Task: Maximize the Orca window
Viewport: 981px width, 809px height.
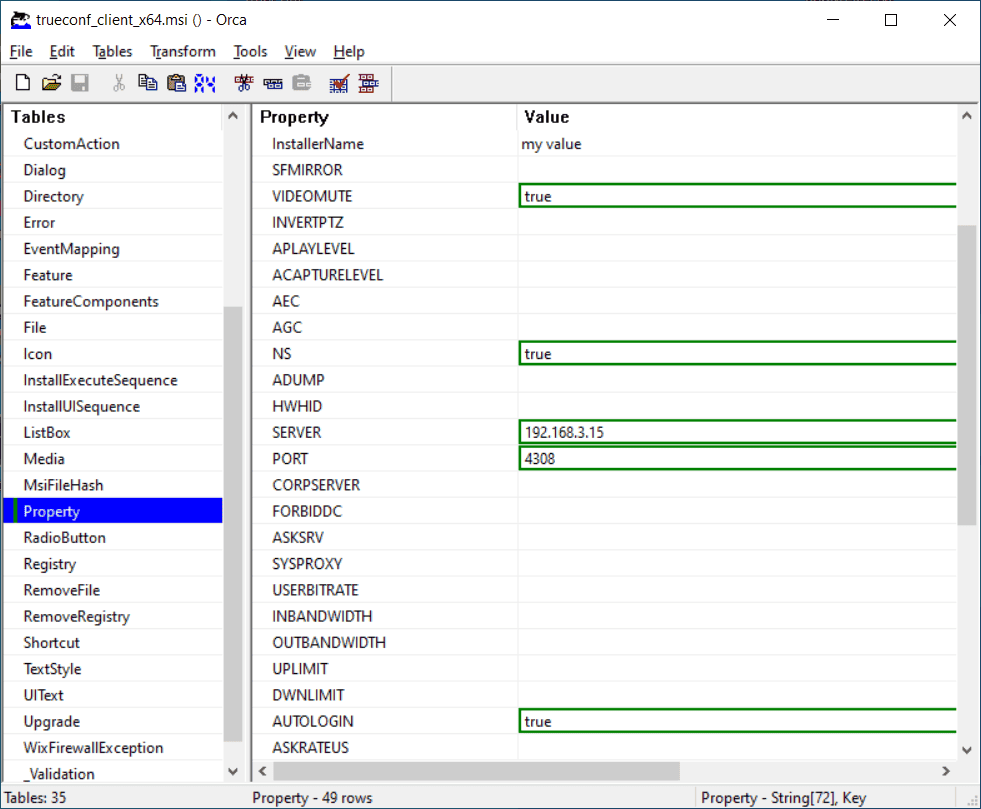Action: [891, 20]
